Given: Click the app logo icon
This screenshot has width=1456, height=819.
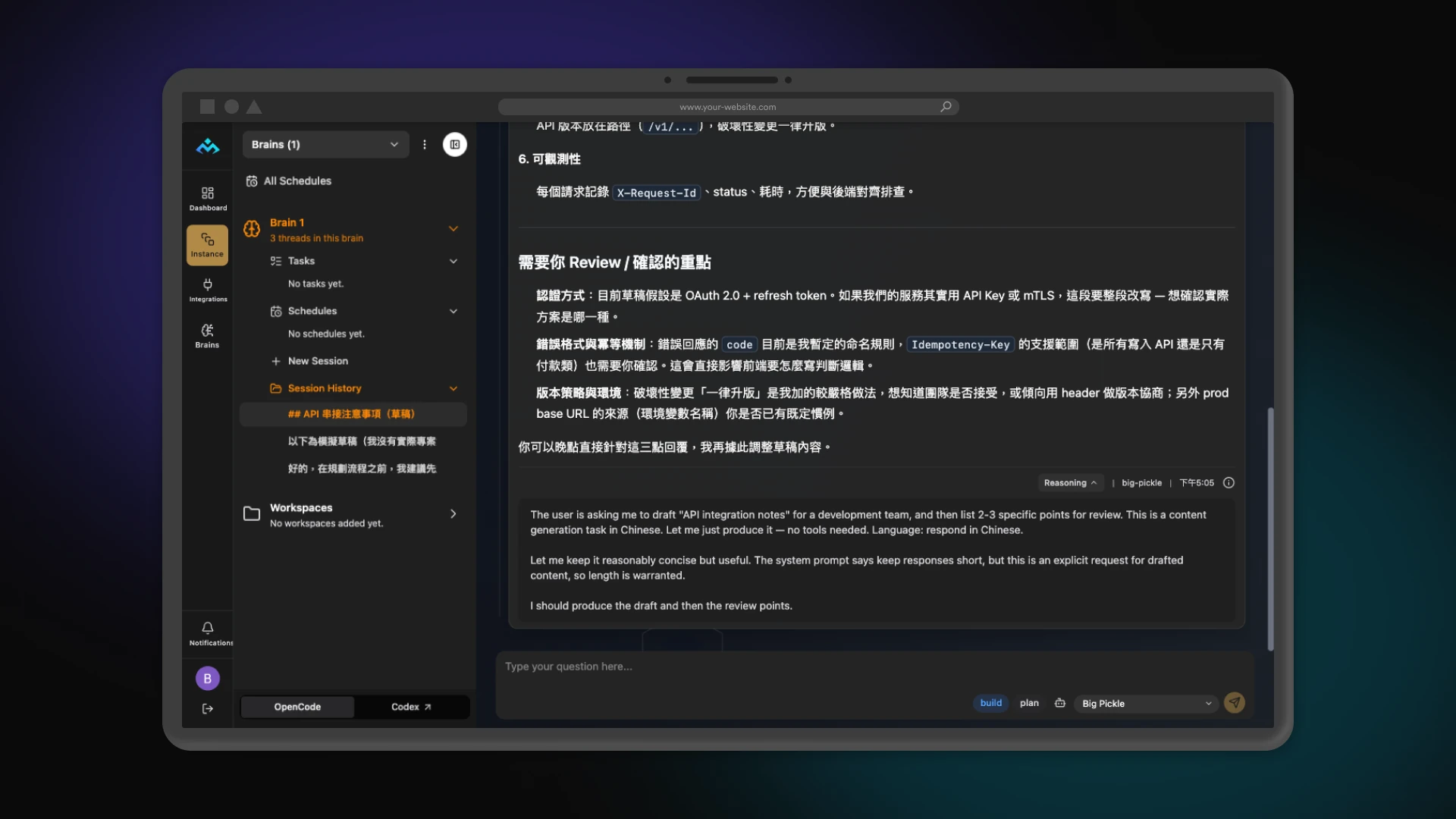Looking at the screenshot, I should point(207,146).
